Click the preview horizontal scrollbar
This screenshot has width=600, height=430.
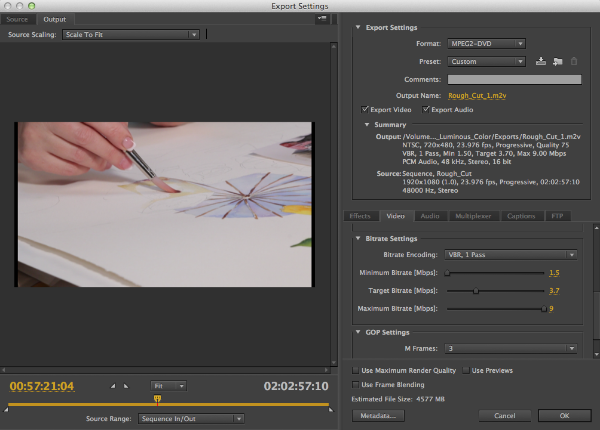165,370
